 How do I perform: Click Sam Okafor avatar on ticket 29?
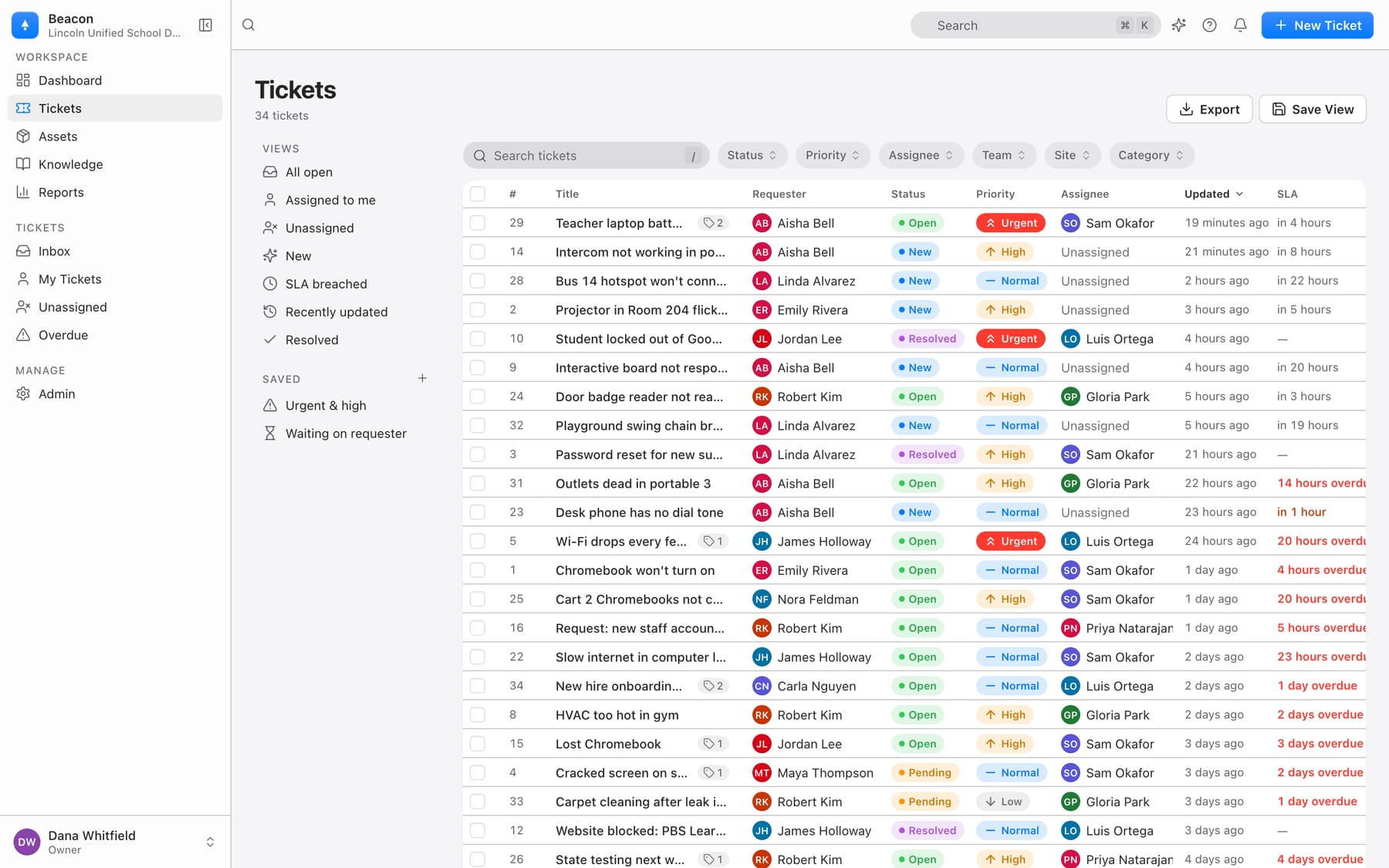1070,223
